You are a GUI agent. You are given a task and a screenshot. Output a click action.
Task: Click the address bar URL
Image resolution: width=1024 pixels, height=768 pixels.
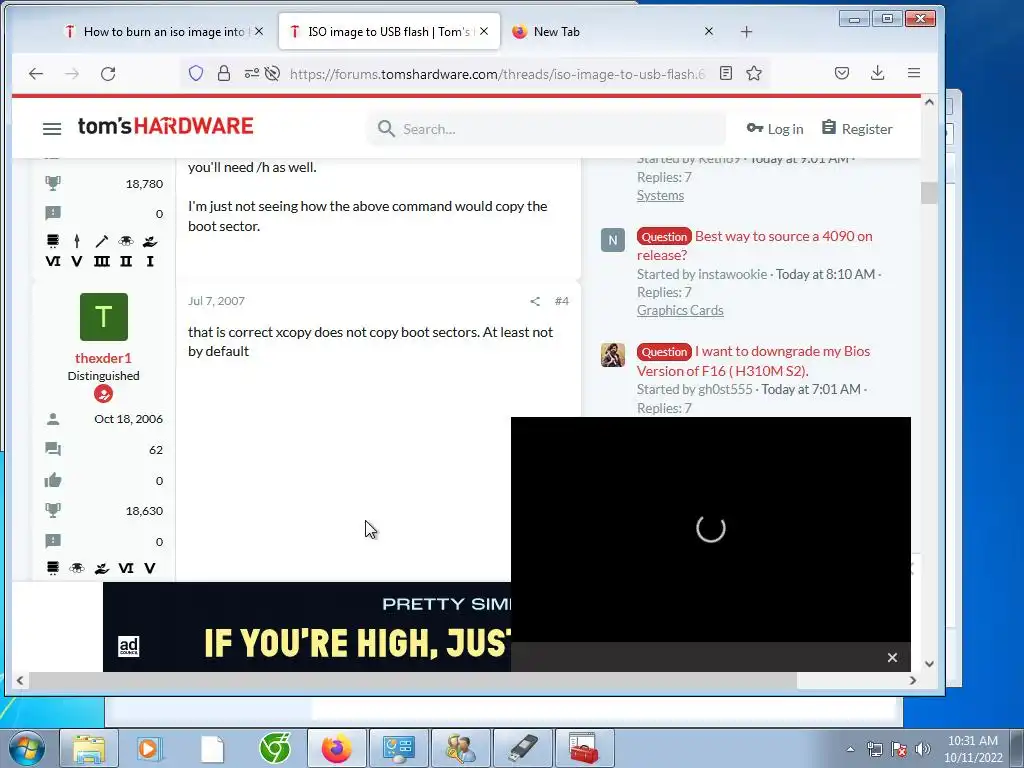498,74
